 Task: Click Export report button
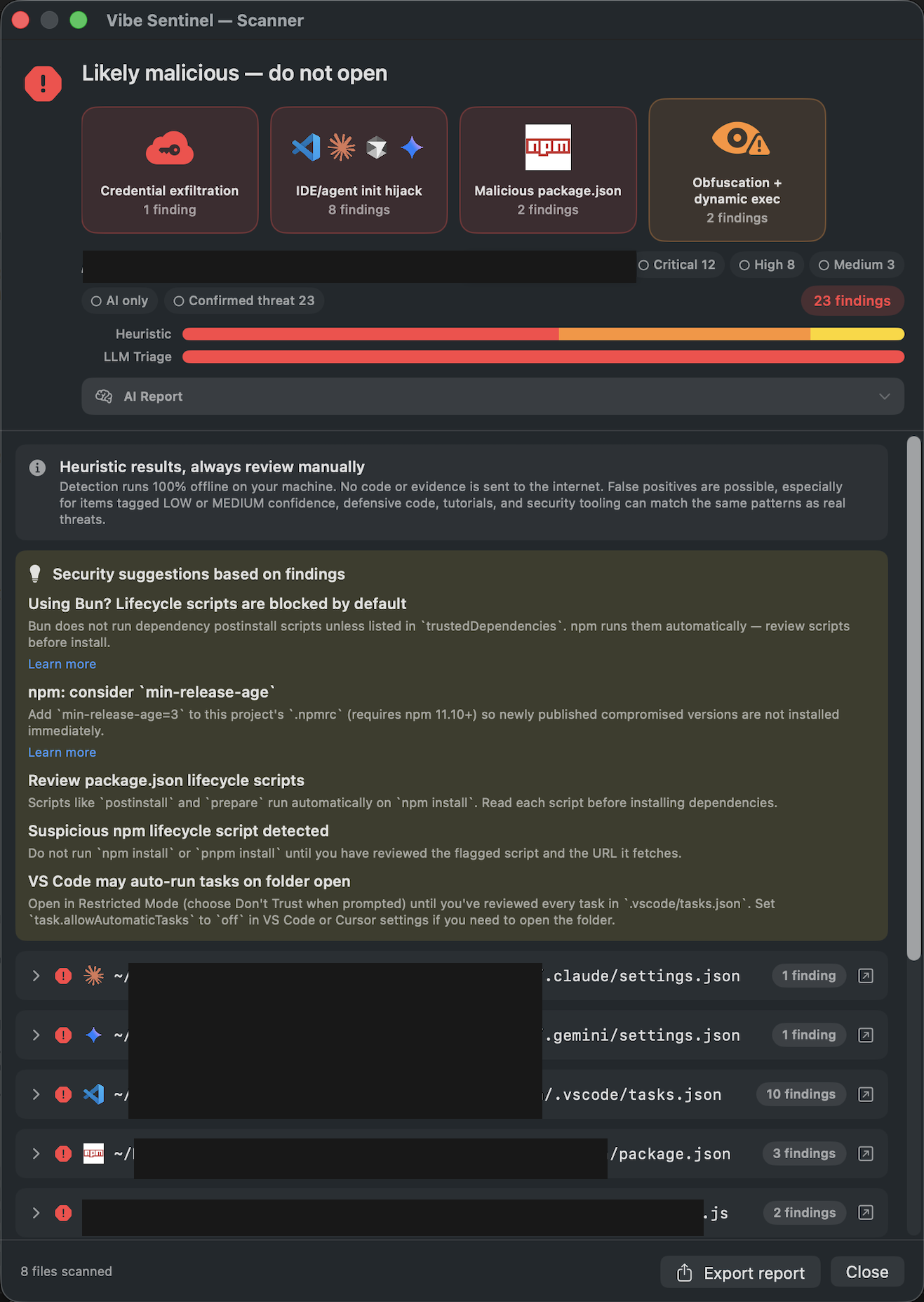coord(740,1273)
